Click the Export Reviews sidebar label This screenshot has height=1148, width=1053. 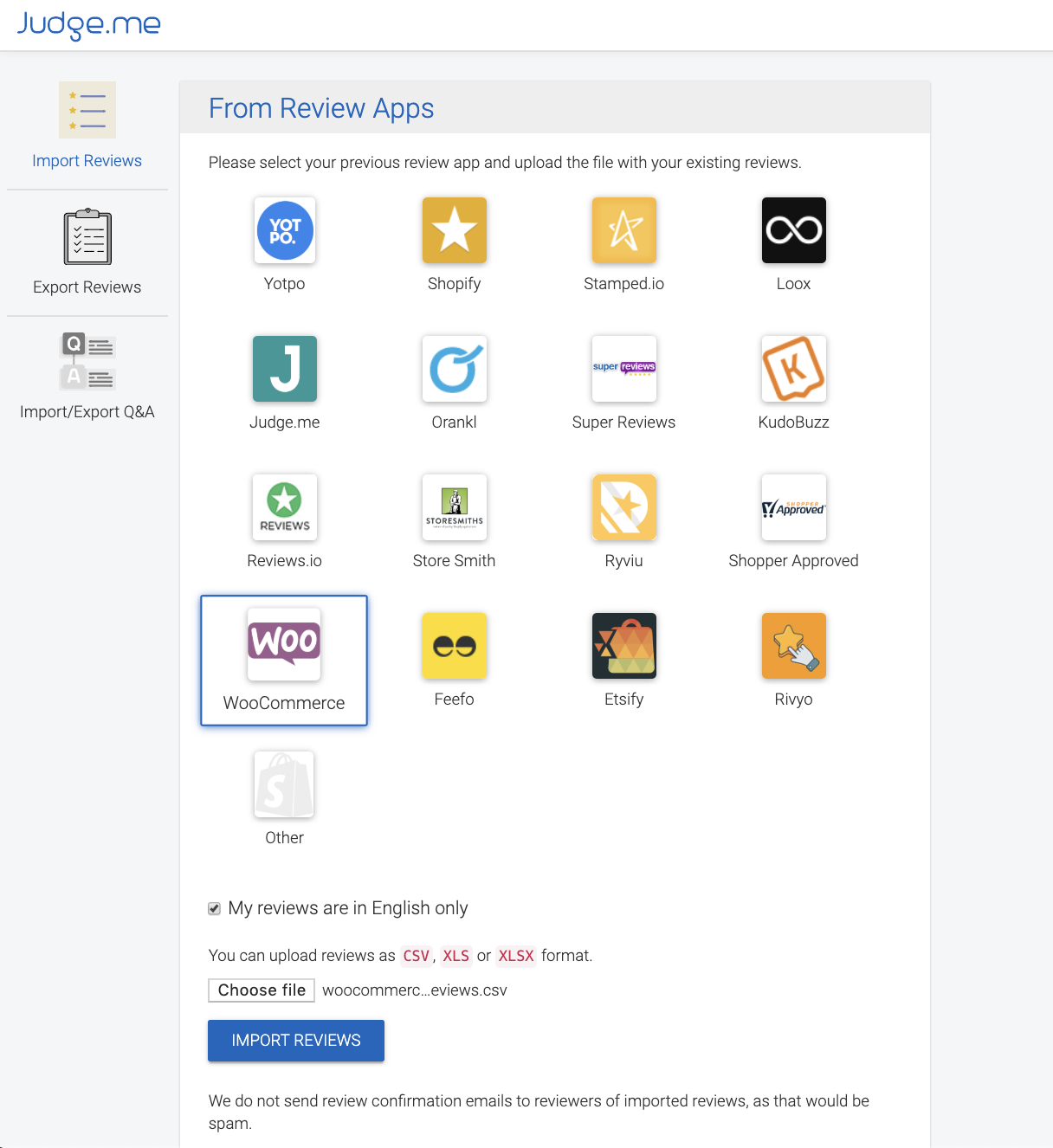[x=87, y=287]
